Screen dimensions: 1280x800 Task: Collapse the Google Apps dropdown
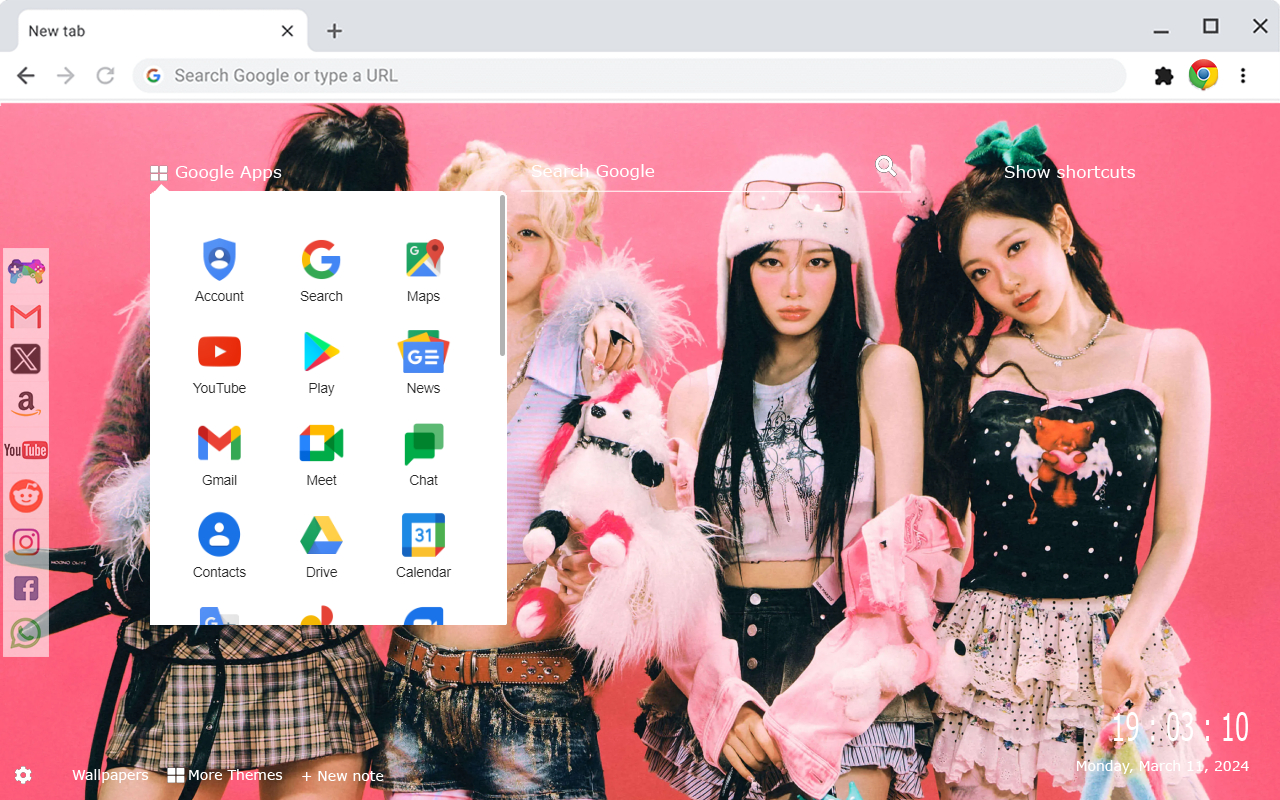tap(216, 172)
